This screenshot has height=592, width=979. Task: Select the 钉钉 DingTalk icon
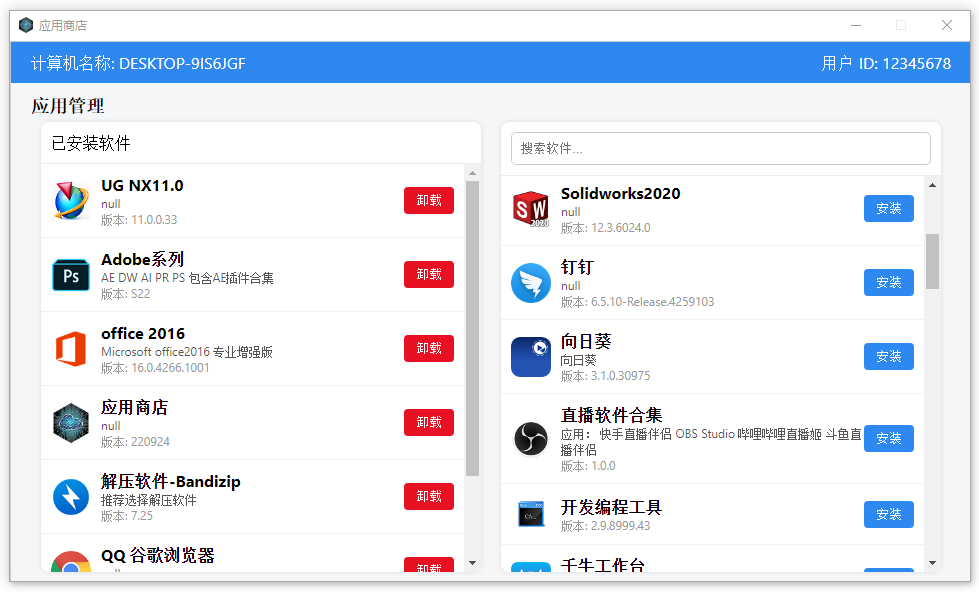click(x=531, y=283)
